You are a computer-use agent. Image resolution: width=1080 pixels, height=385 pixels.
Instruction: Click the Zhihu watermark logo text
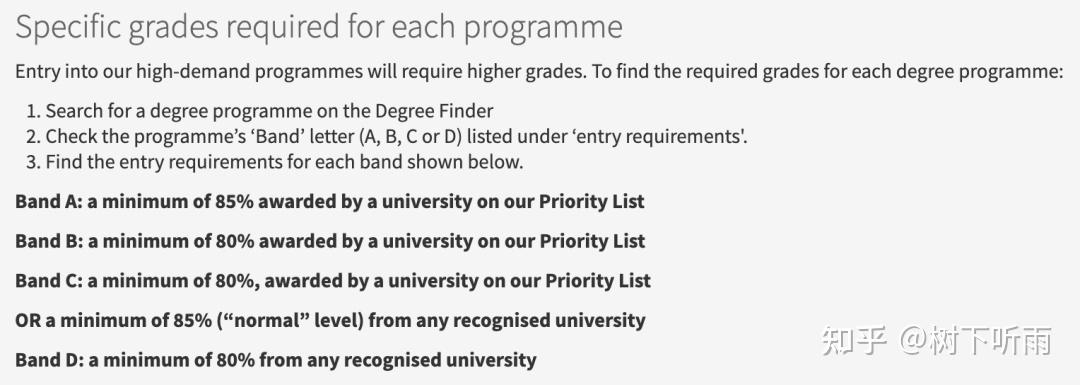coord(853,341)
